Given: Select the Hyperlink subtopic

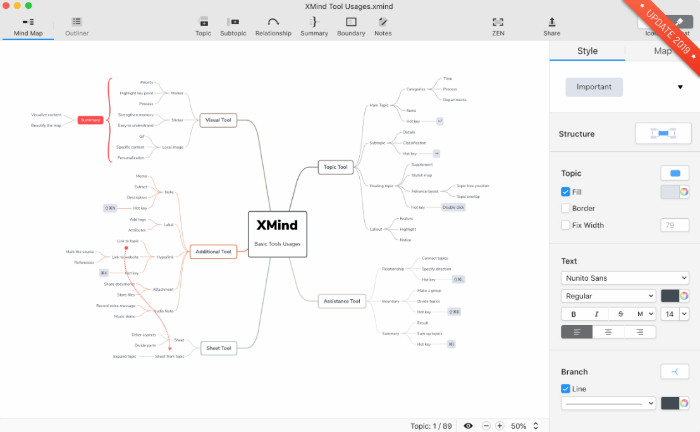Looking at the screenshot, I should click(165, 257).
